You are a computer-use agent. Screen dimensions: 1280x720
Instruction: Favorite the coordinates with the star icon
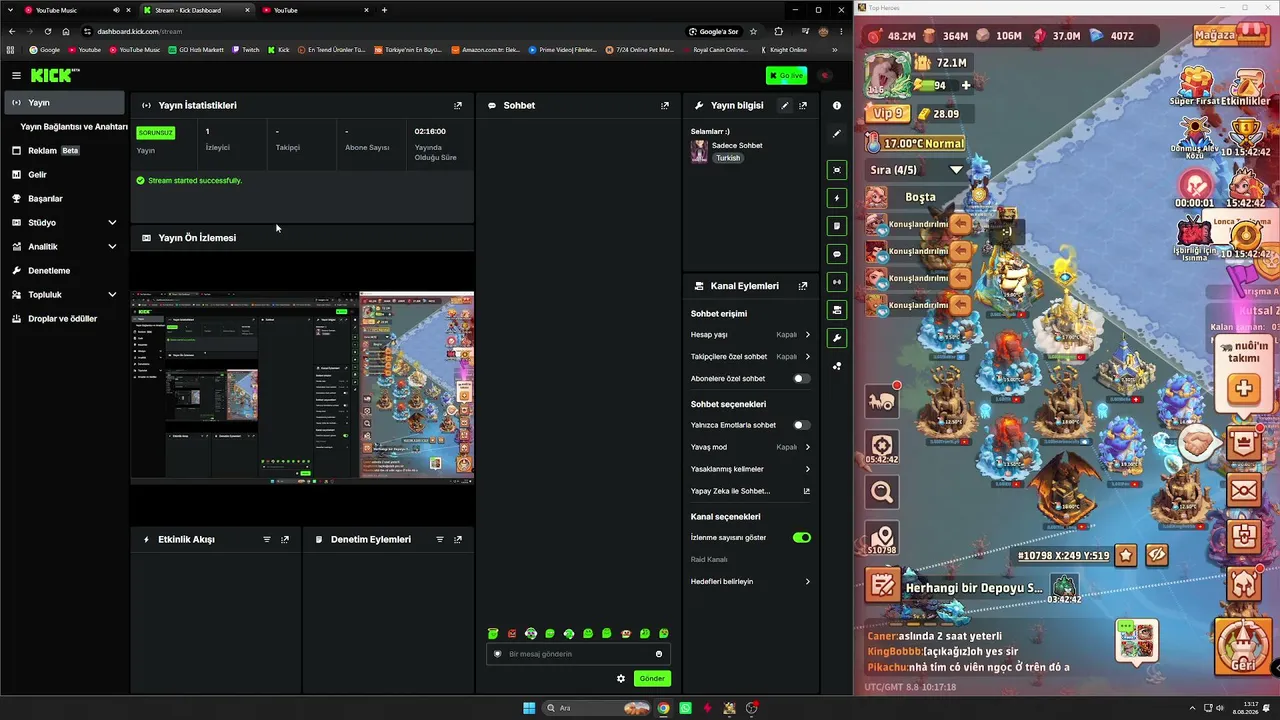(x=1126, y=555)
